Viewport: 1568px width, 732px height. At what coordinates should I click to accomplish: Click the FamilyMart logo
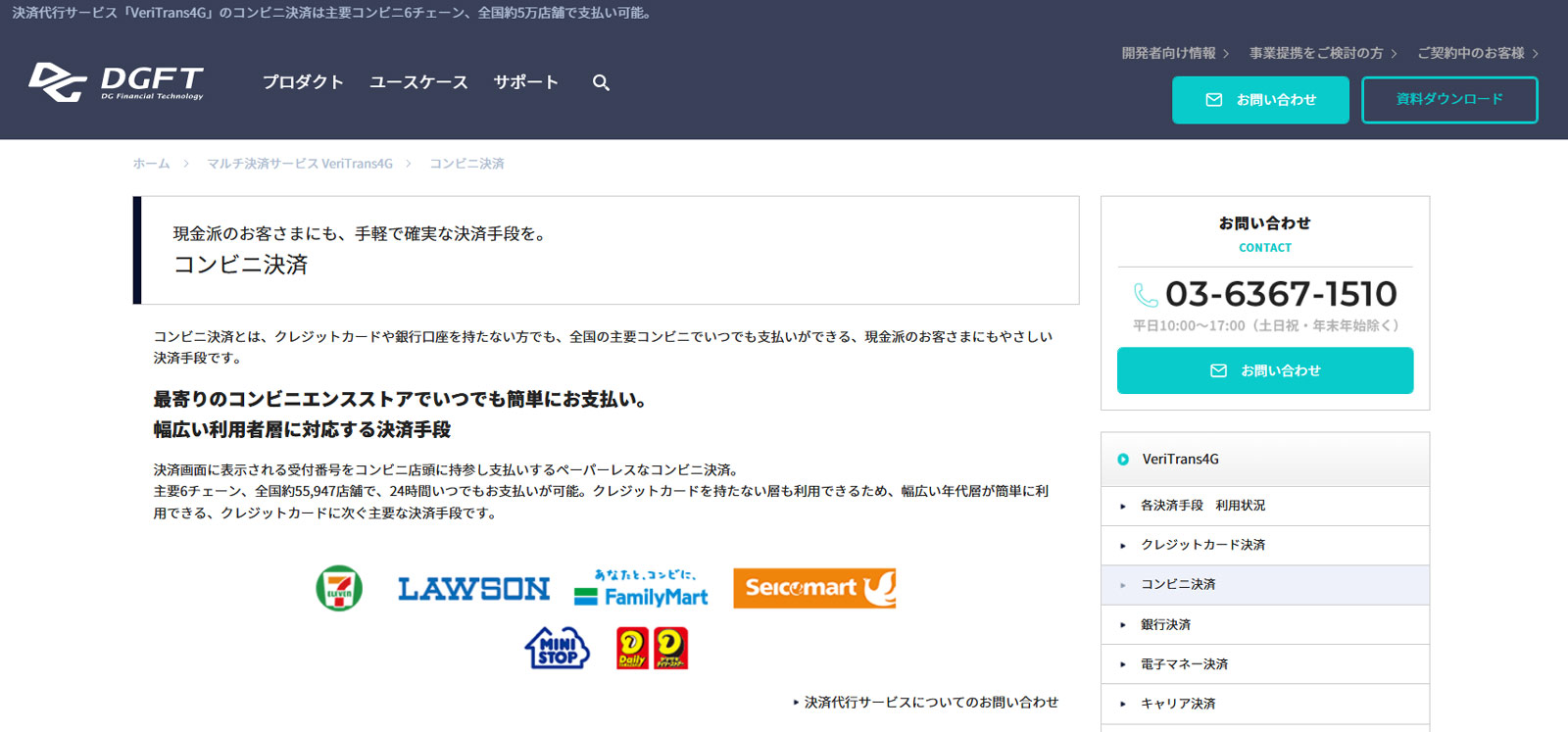[x=641, y=588]
